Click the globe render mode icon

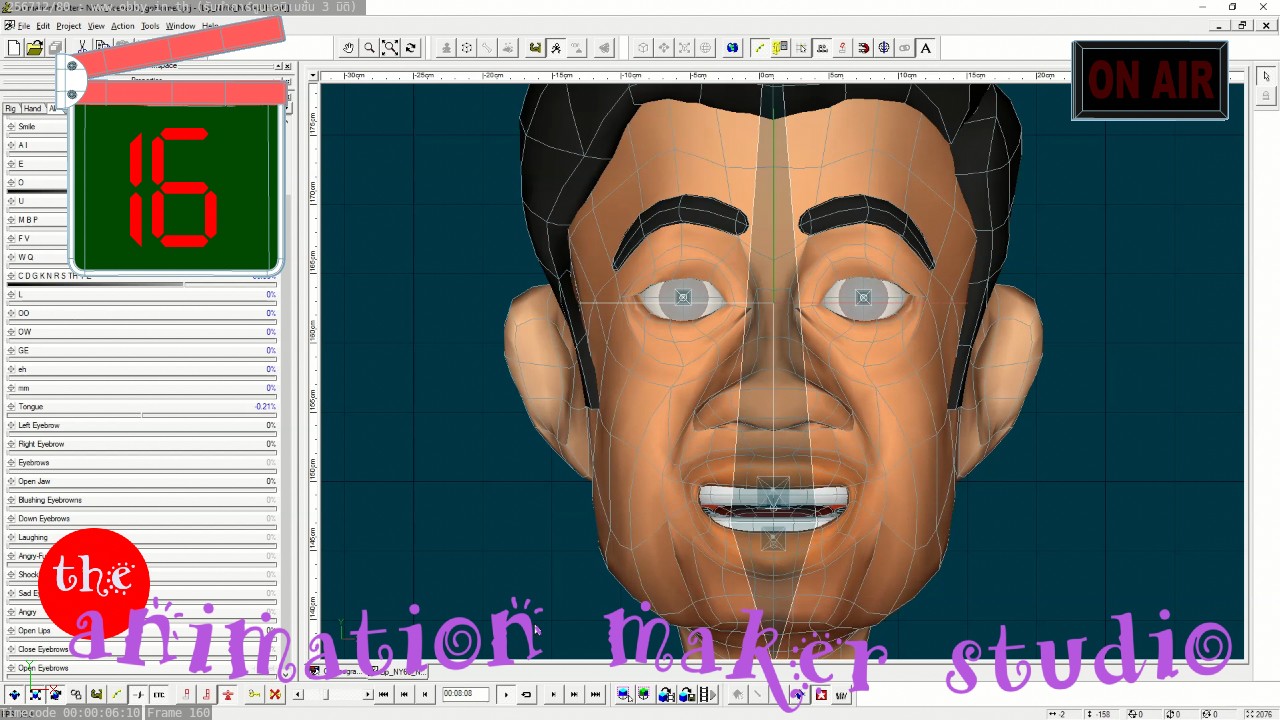(732, 48)
